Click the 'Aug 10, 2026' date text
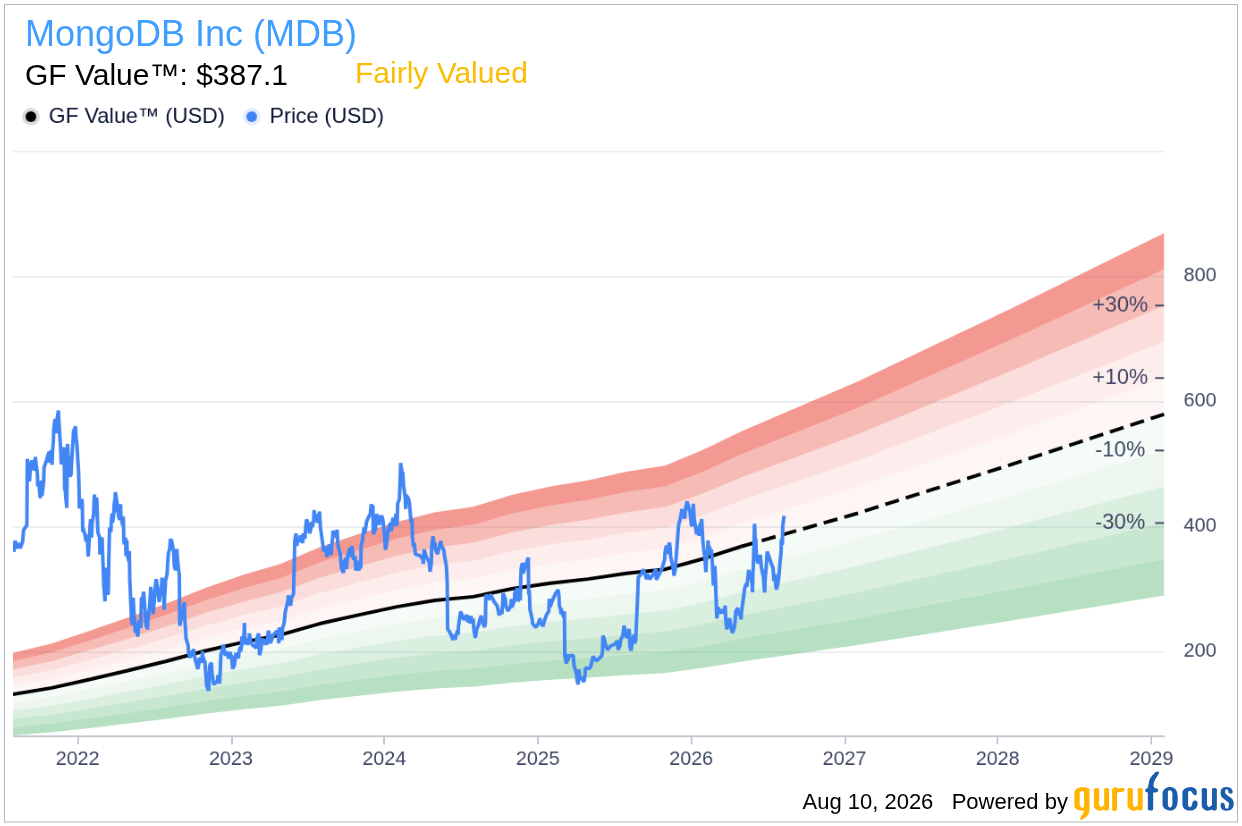 point(867,802)
